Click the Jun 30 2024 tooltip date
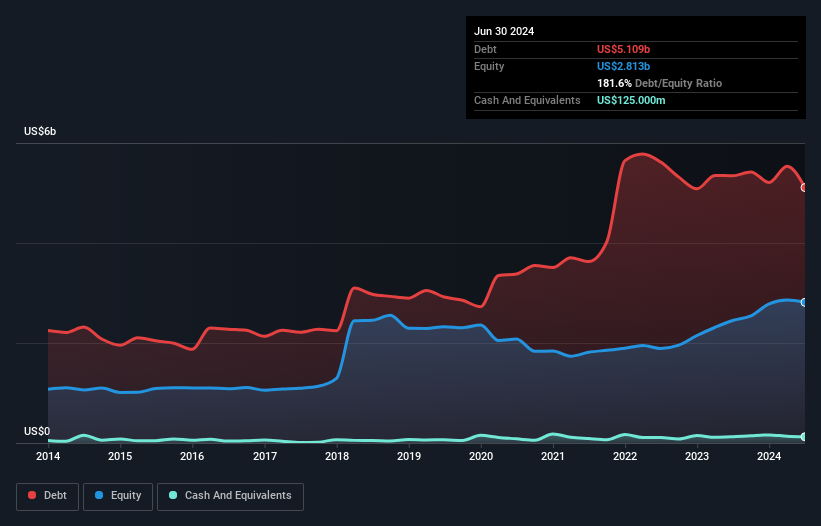 pos(504,31)
